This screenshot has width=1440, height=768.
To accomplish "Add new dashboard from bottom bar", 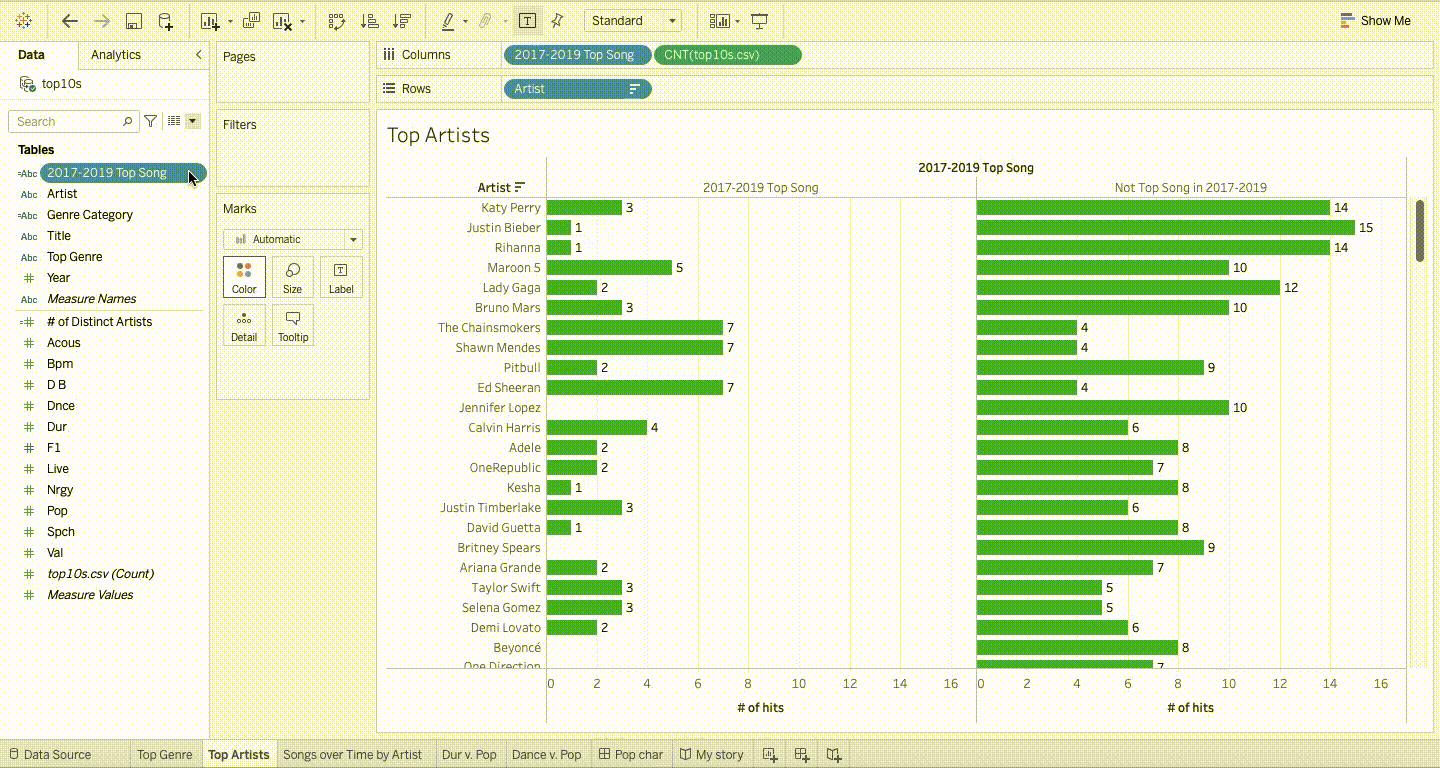I will coord(802,755).
